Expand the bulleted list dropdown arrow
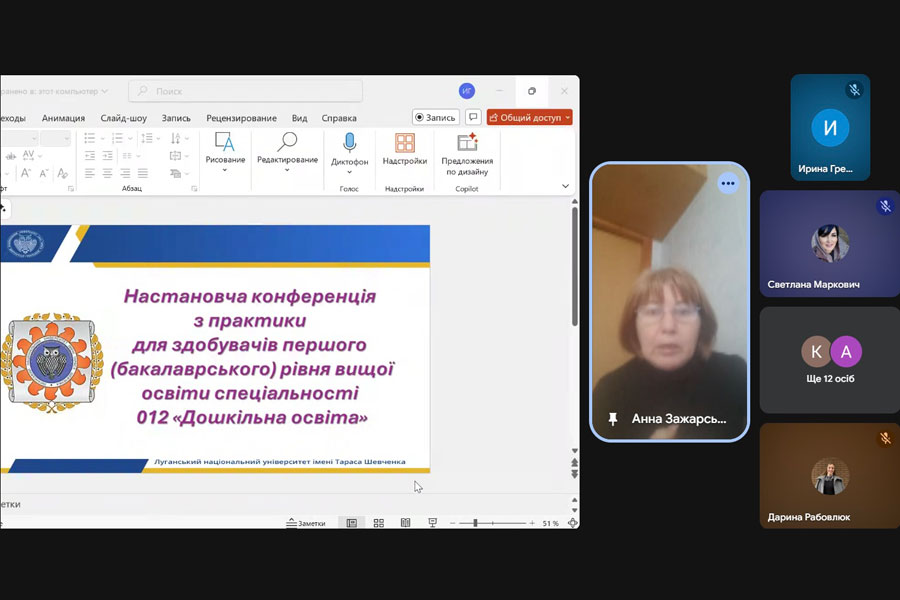Image resolution: width=900 pixels, height=600 pixels. pos(102,138)
